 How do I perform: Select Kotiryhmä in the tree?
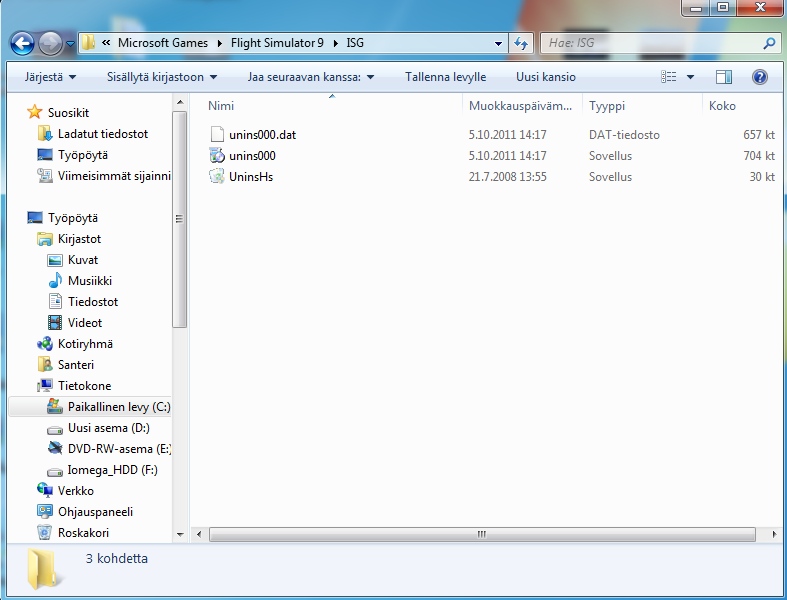pos(85,344)
